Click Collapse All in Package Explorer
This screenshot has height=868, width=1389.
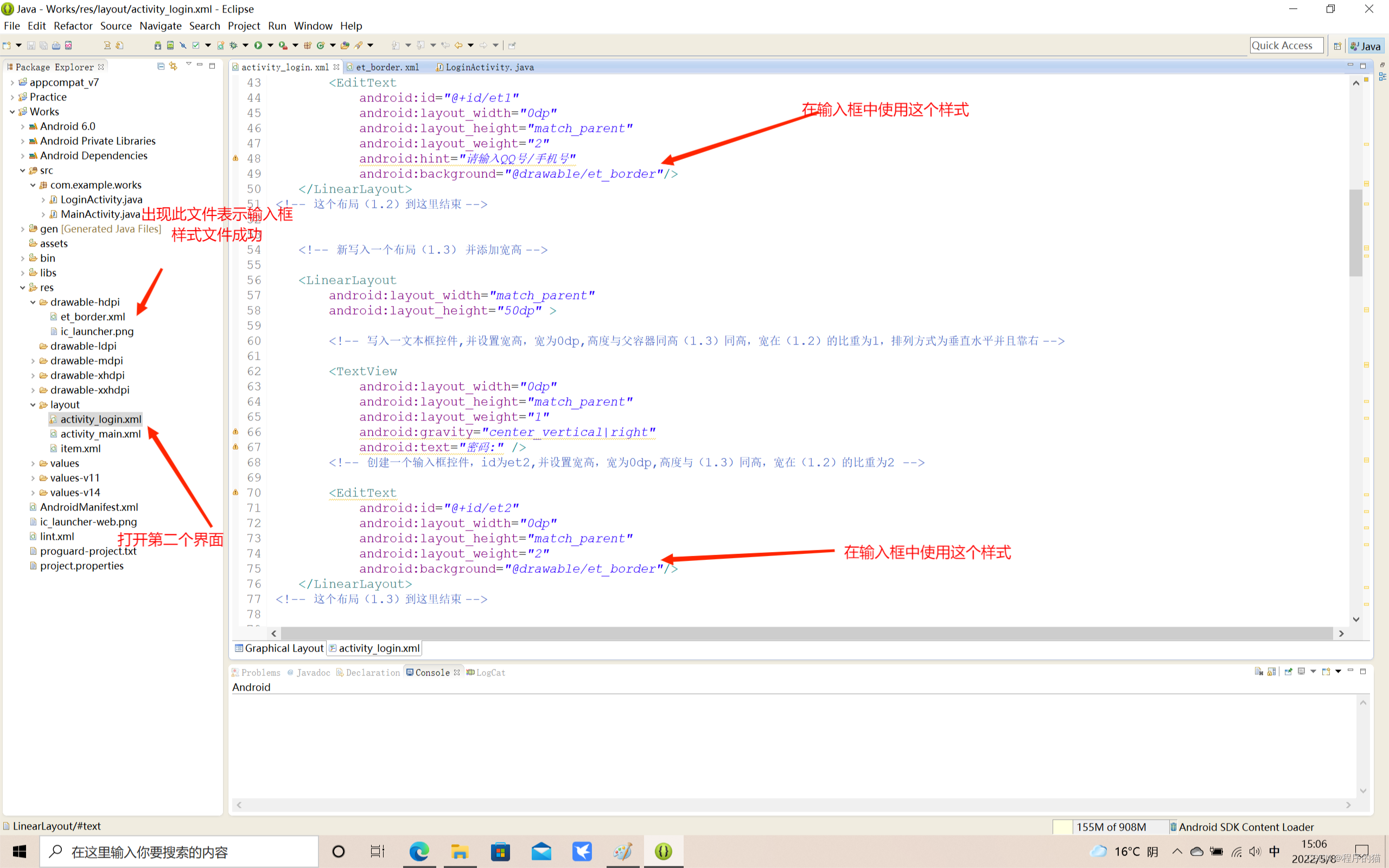coord(161,67)
